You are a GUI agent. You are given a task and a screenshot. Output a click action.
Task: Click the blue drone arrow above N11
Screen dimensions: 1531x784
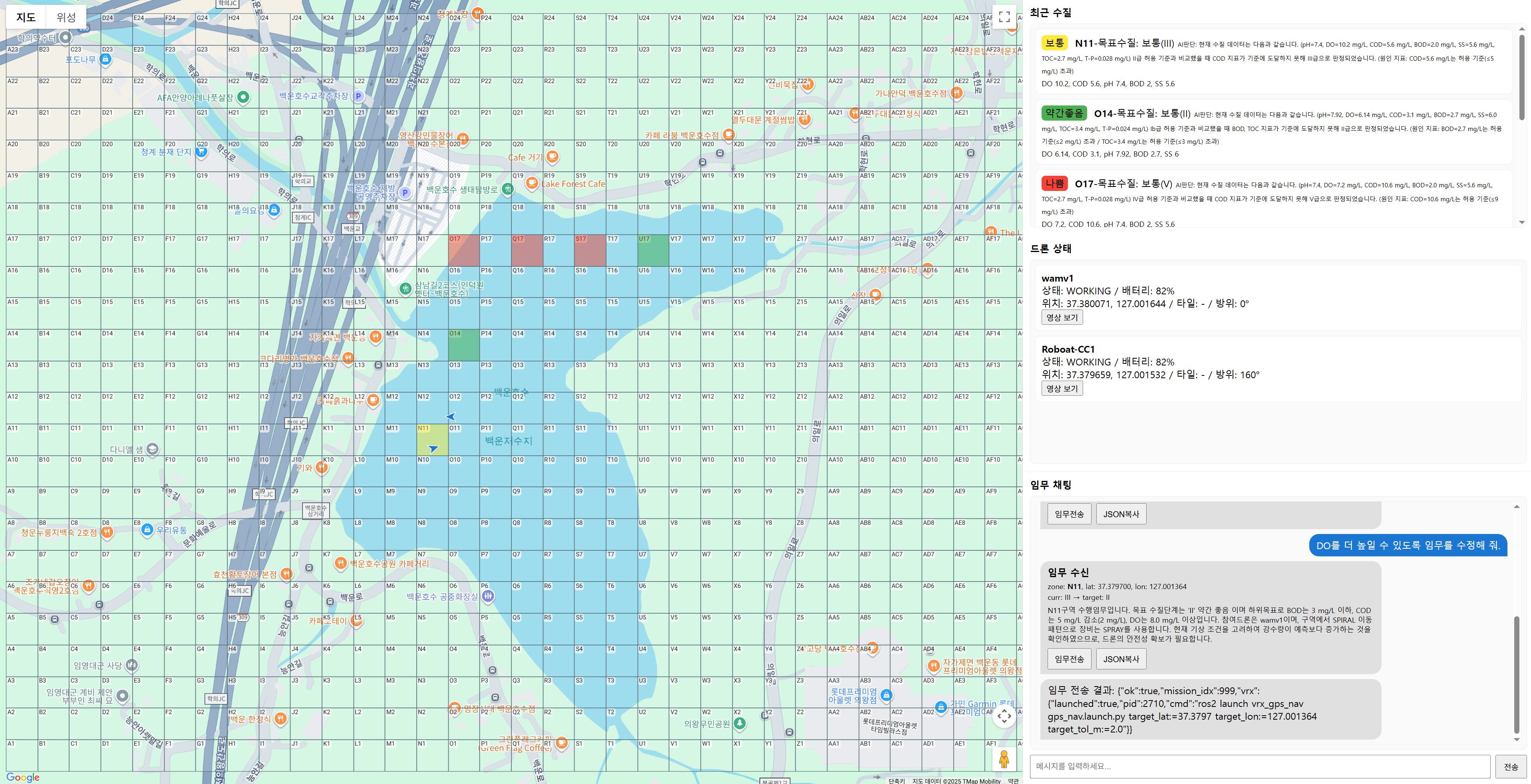click(x=451, y=417)
